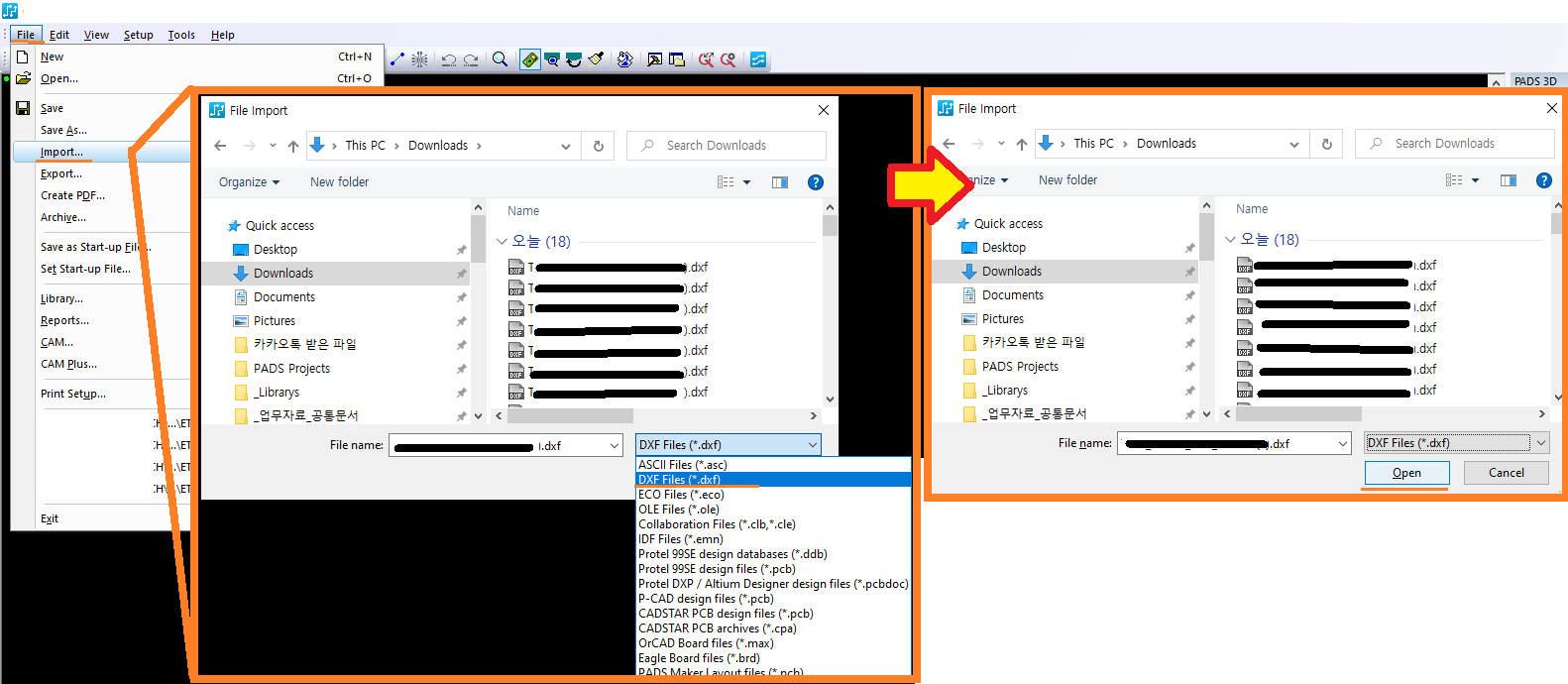Click the paint bucket toolbar icon
The image size is (1568, 684).
click(x=624, y=59)
